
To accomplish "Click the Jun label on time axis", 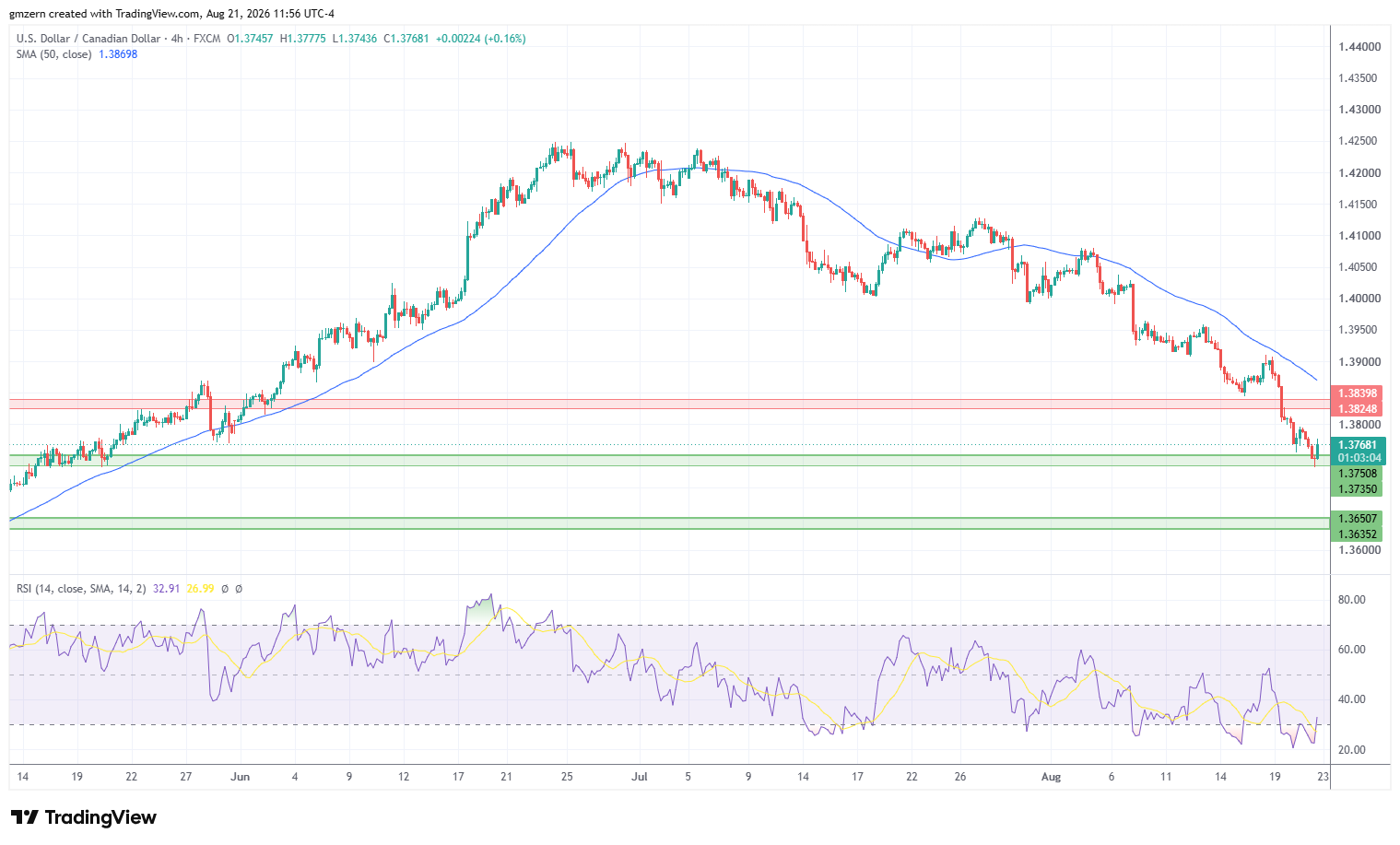I will (x=241, y=777).
